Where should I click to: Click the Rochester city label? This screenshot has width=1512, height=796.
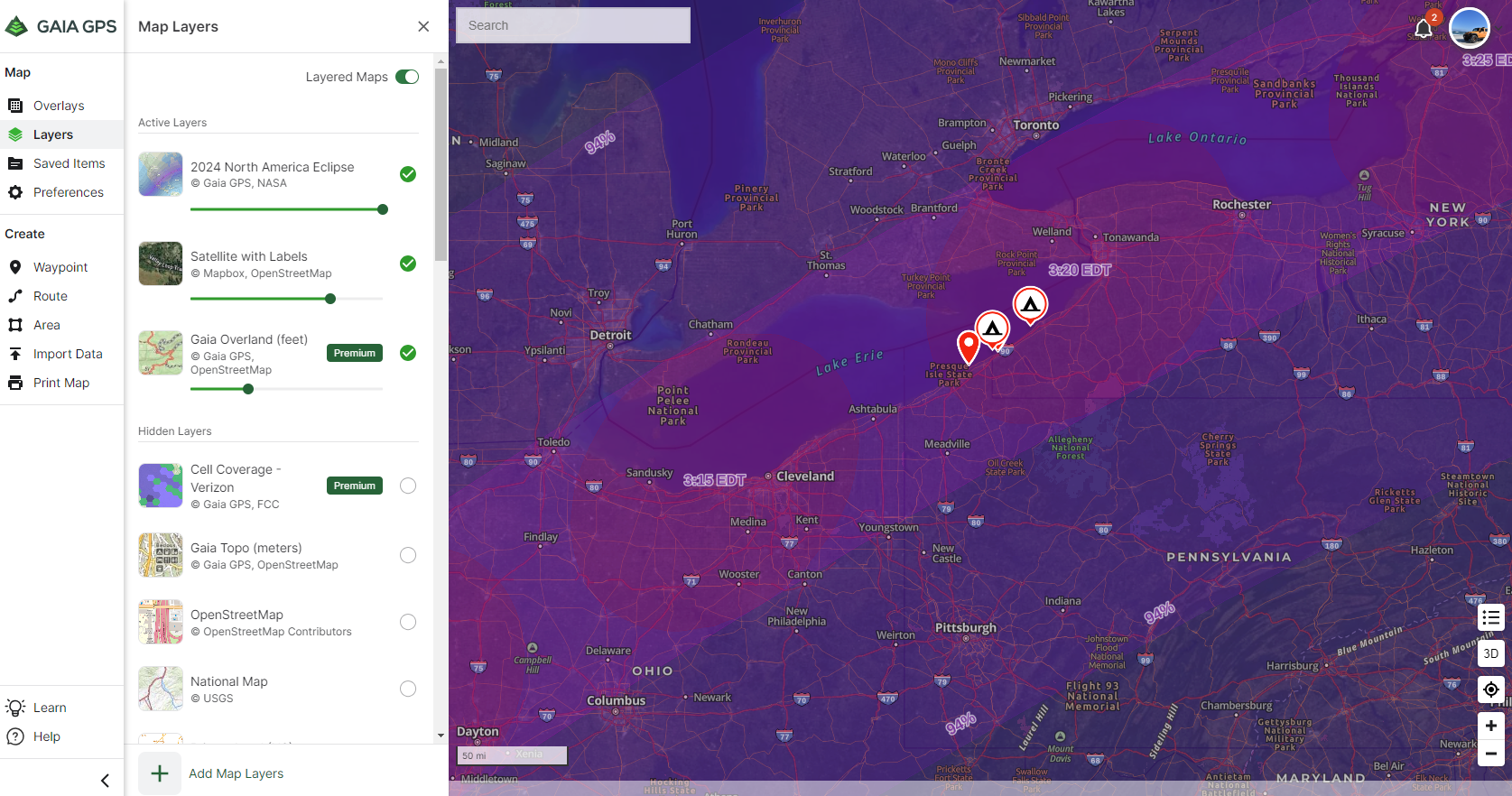[x=1241, y=205]
